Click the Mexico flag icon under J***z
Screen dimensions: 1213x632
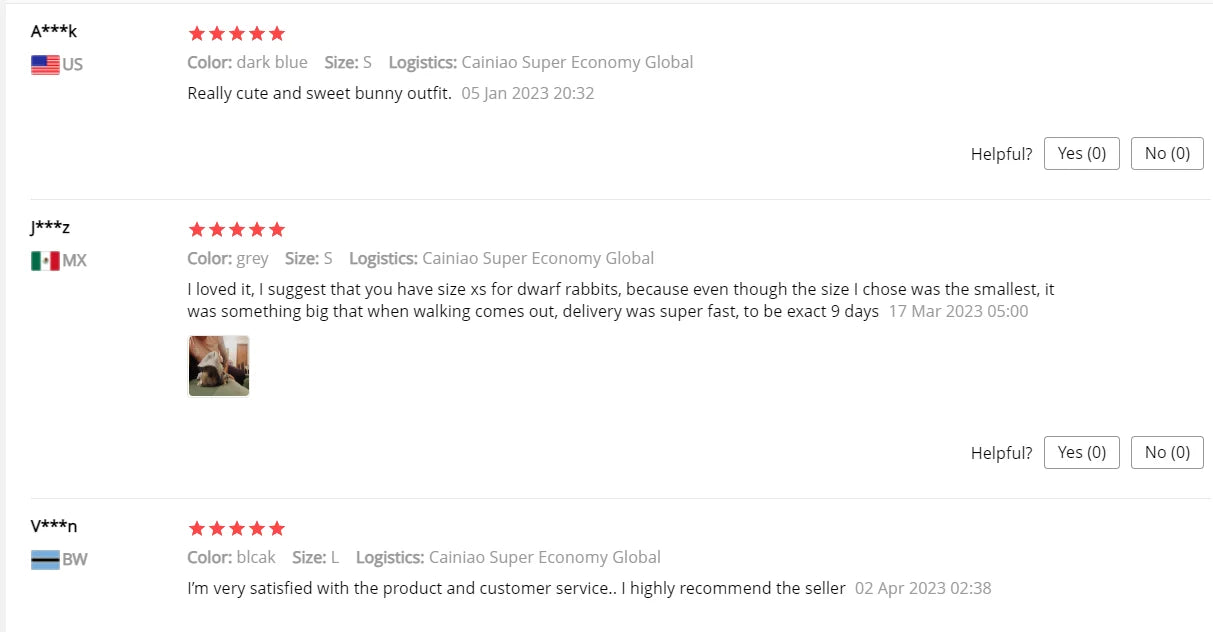(x=45, y=261)
